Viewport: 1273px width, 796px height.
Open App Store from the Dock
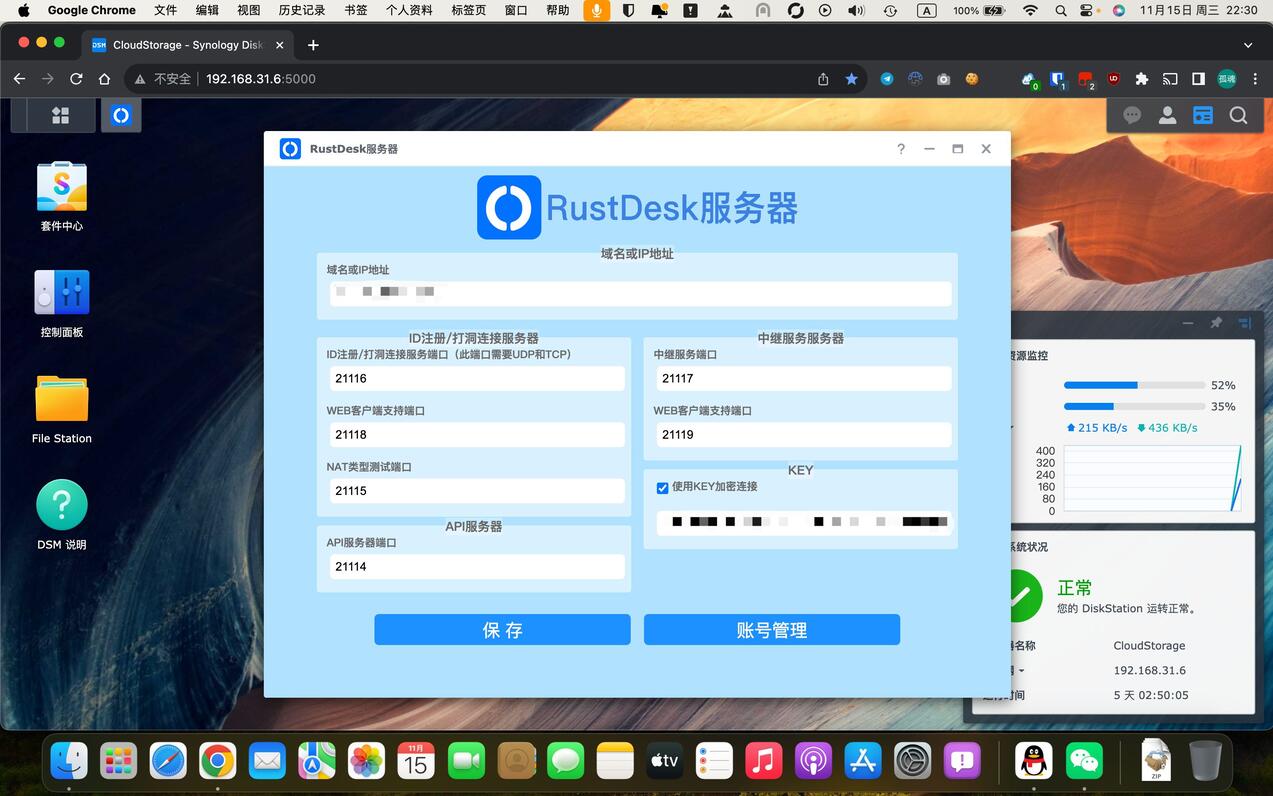(863, 762)
